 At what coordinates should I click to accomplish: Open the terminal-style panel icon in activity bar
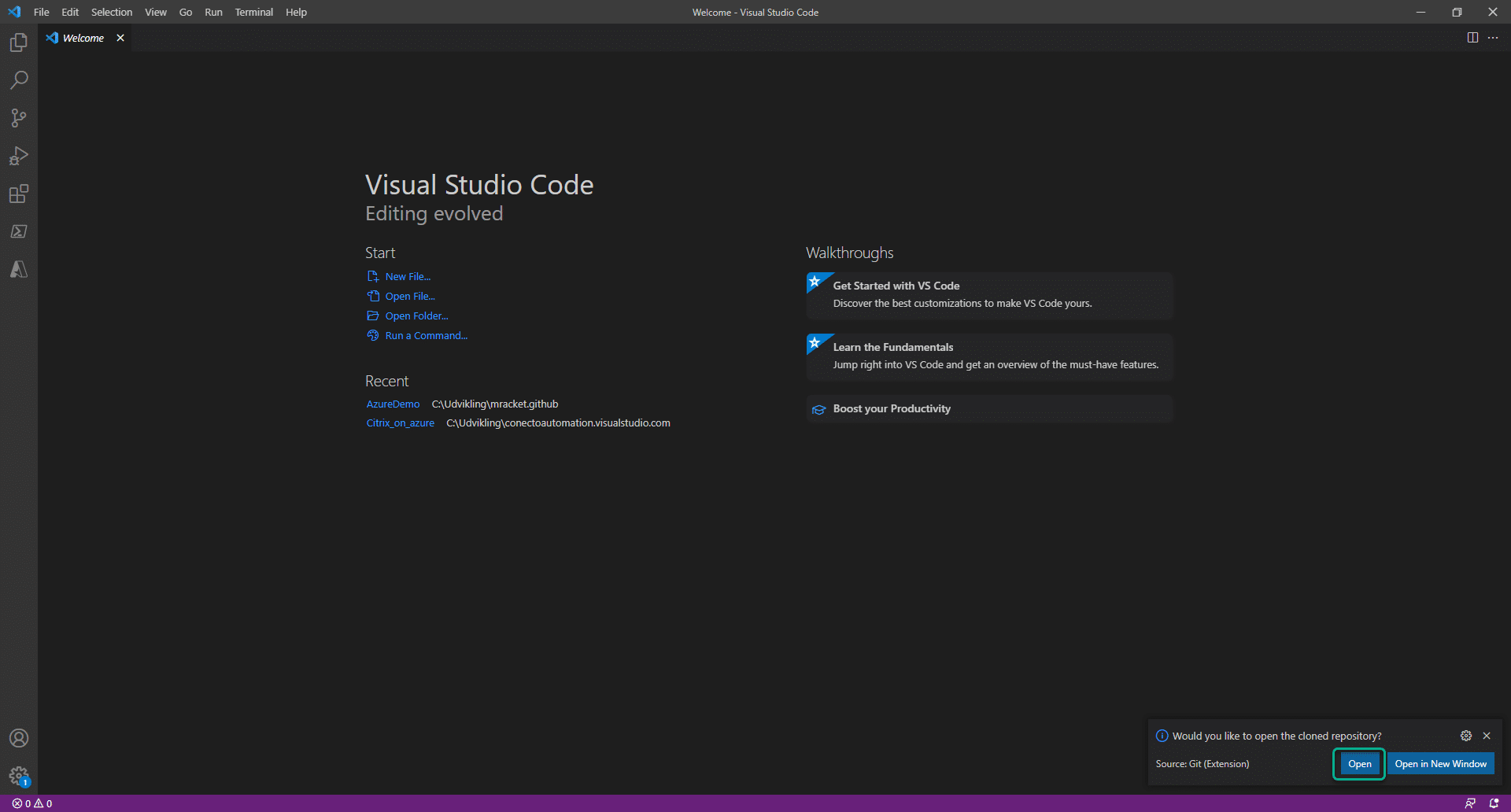(19, 231)
